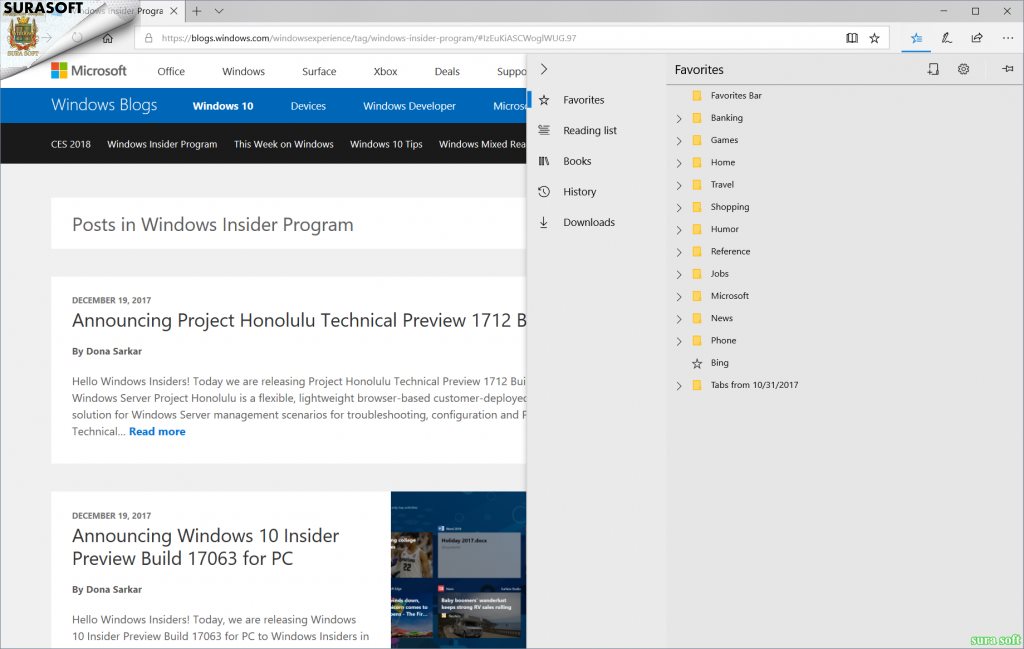Pin the Favorites pane

(1008, 69)
